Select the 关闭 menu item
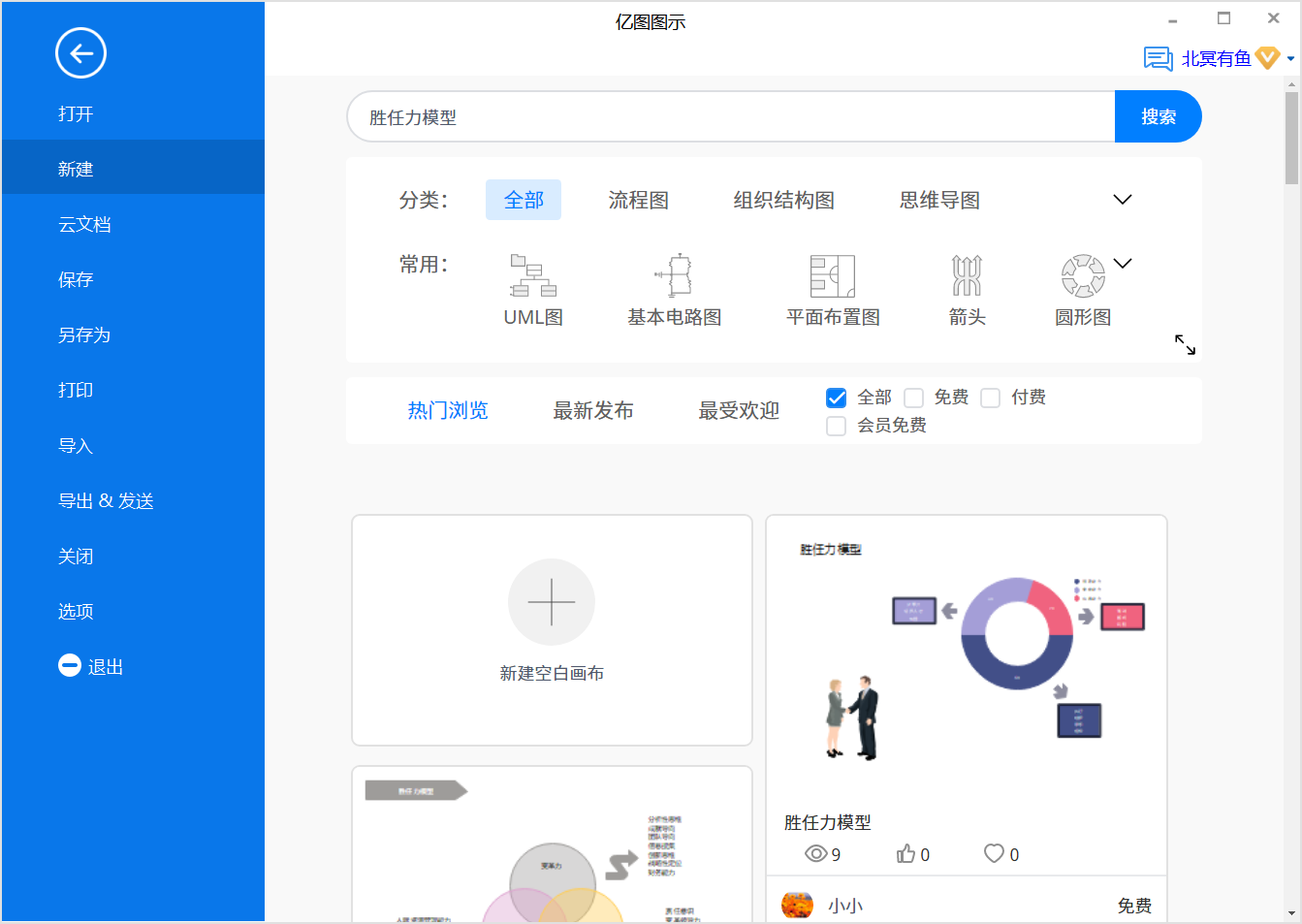 point(133,556)
